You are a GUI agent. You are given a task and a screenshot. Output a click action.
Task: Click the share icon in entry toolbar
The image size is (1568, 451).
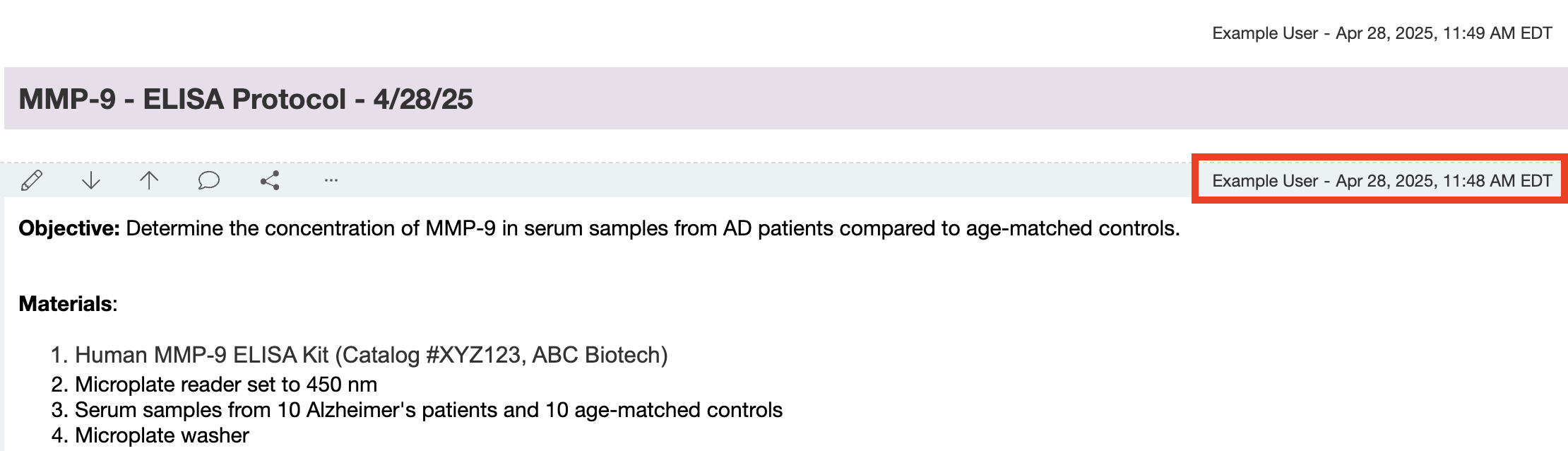pyautogui.click(x=270, y=181)
